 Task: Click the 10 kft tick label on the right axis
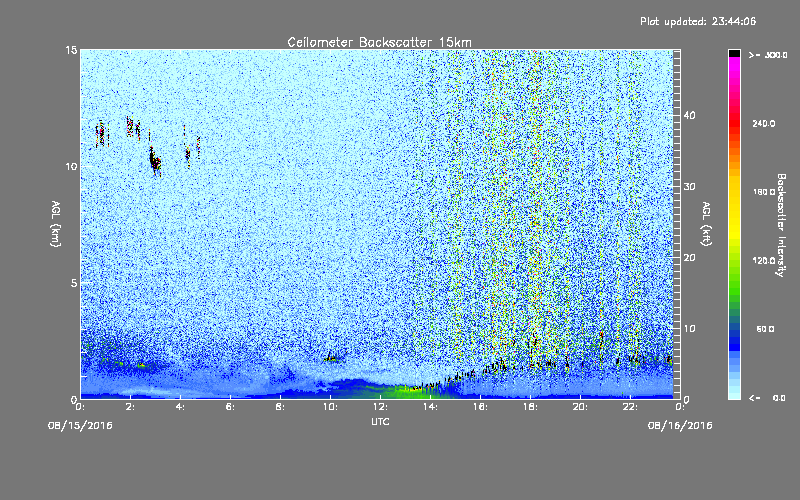pos(689,329)
